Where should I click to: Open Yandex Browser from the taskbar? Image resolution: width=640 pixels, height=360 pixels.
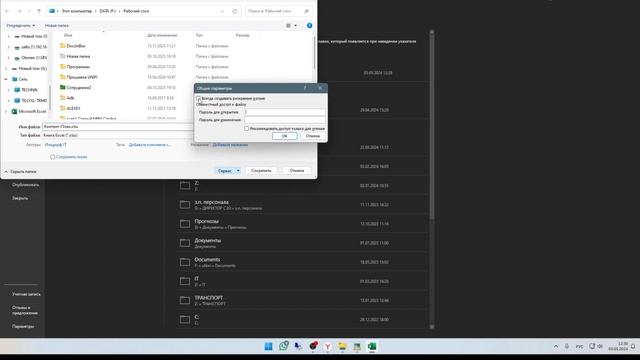[x=327, y=347]
